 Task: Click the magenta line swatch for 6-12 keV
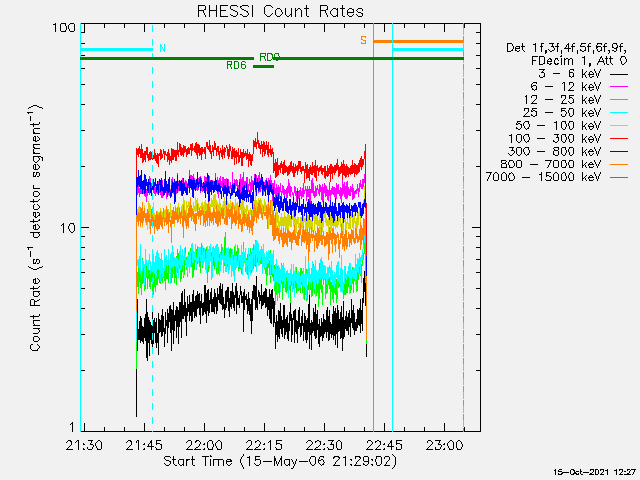(619, 87)
